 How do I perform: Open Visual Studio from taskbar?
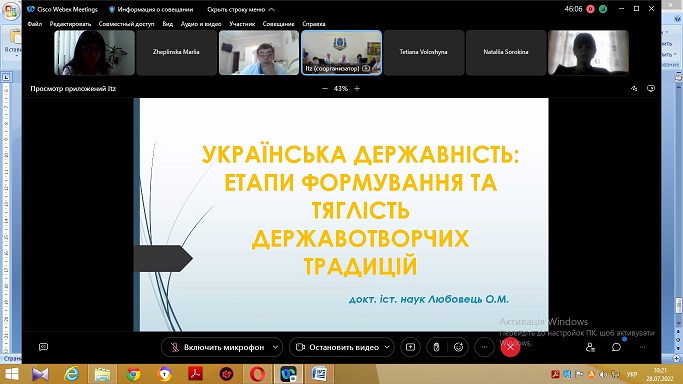[41, 374]
